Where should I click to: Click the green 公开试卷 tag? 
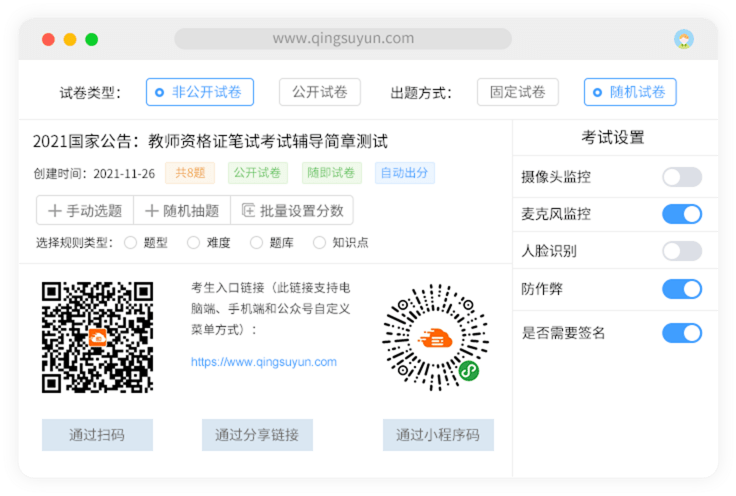(x=257, y=173)
